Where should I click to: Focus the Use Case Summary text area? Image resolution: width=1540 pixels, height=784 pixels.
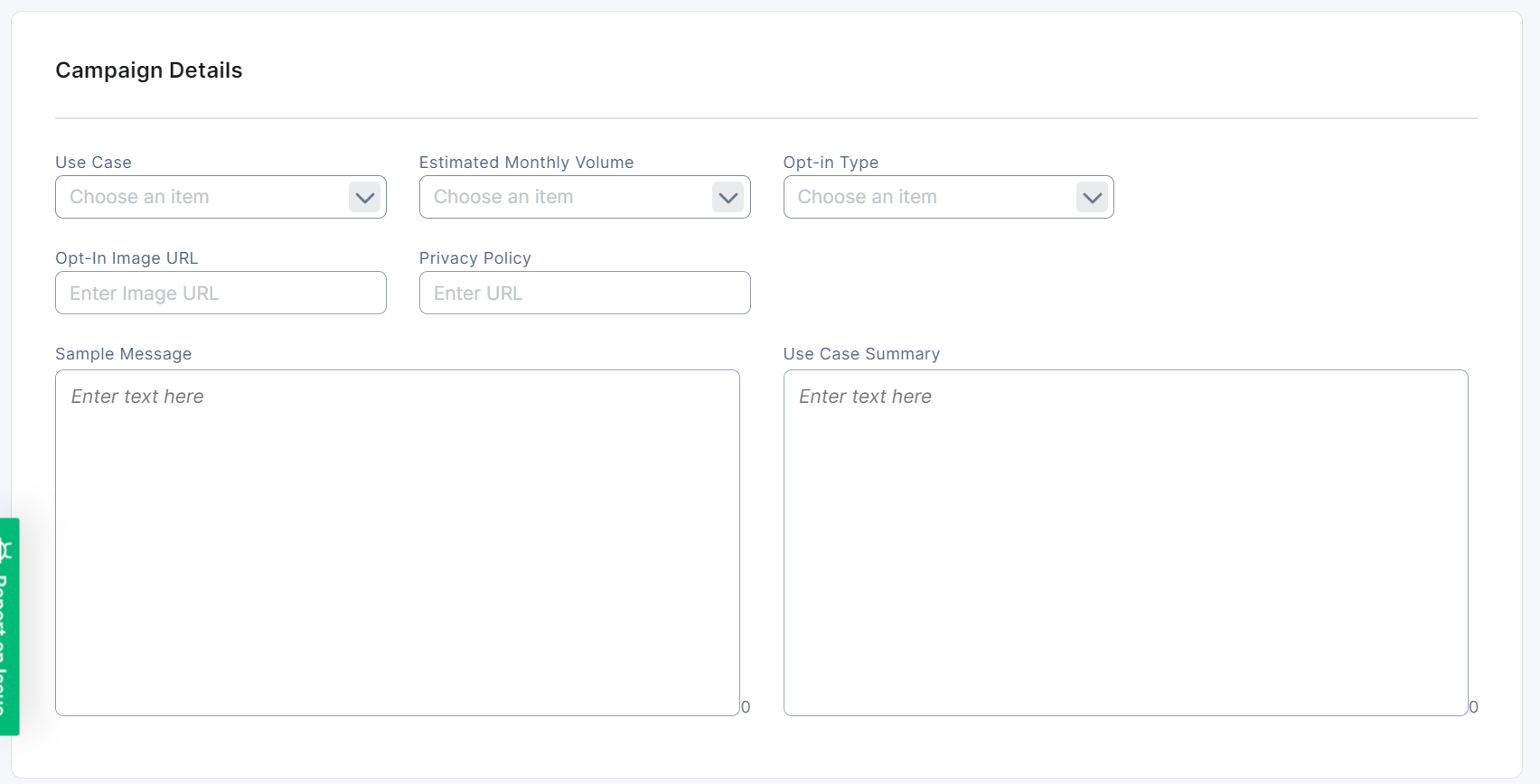tap(1125, 542)
